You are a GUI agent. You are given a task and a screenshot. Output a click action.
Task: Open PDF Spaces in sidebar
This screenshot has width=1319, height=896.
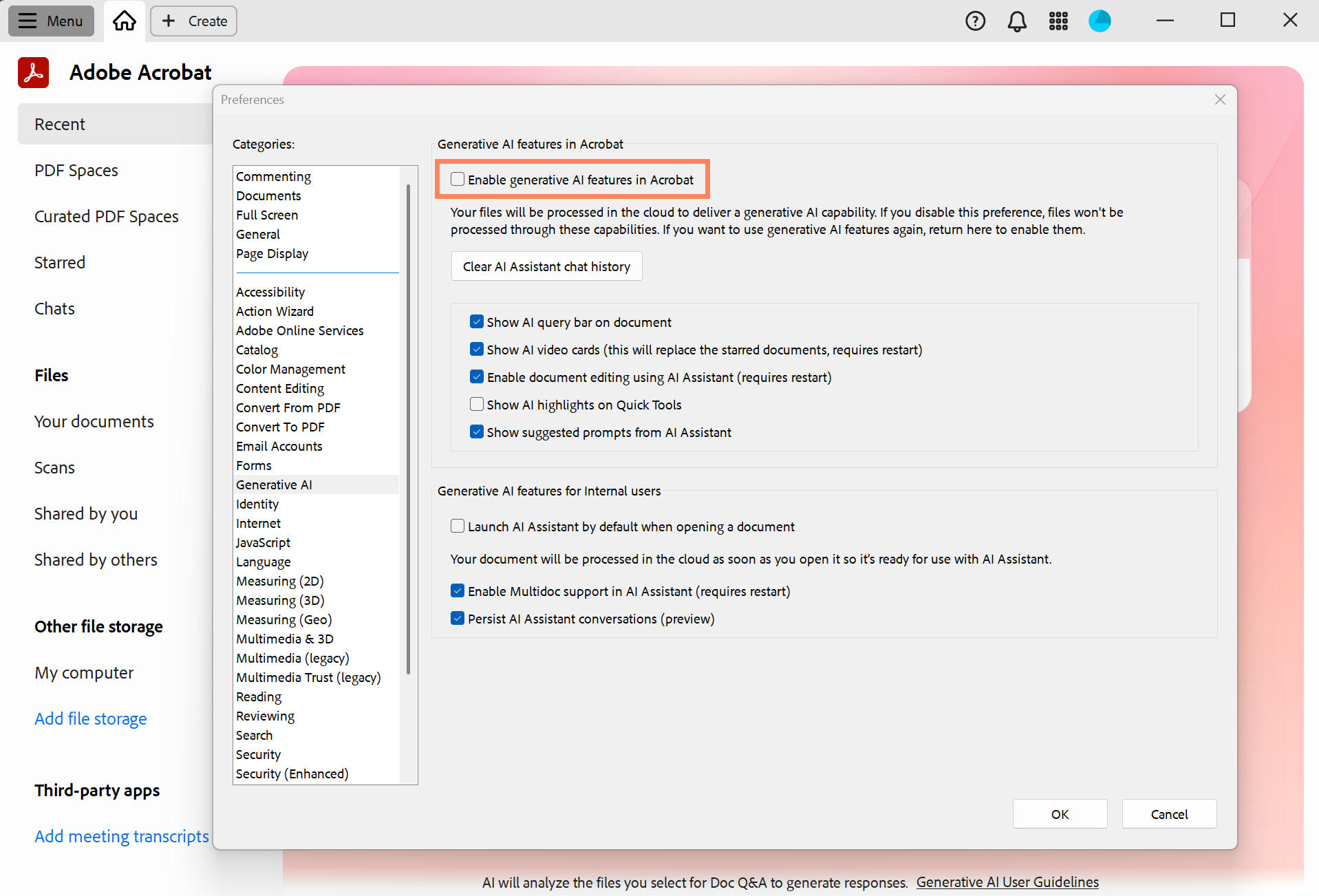coord(76,170)
